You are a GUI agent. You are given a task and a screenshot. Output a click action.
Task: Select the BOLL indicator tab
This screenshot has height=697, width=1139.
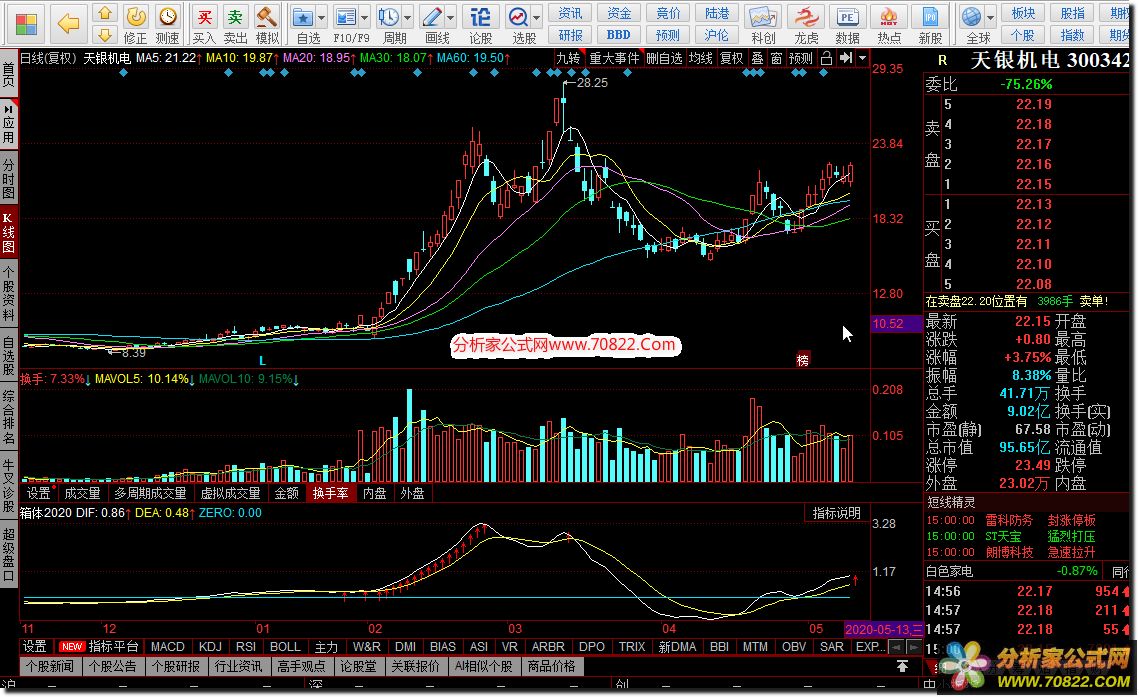pyautogui.click(x=285, y=646)
